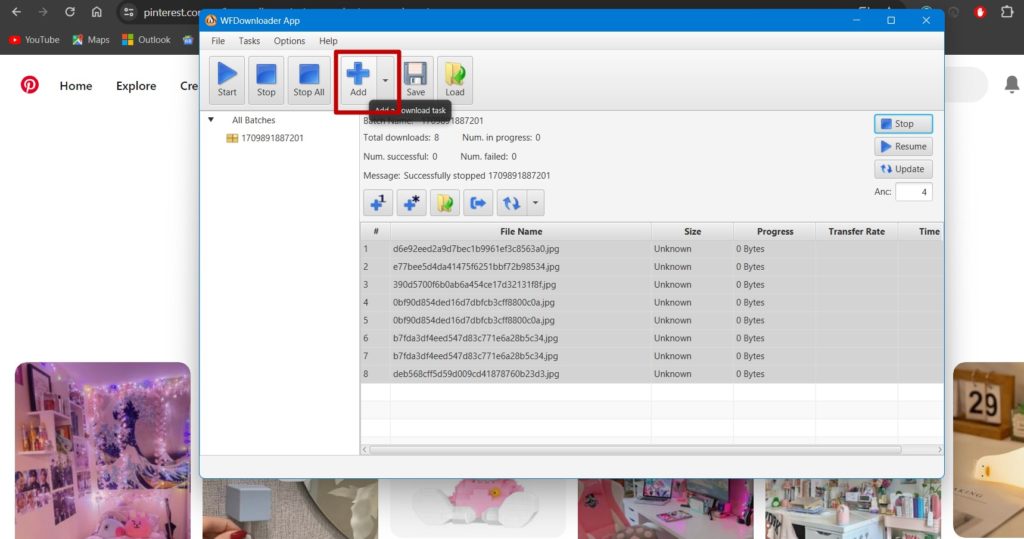This screenshot has height=539, width=1024.
Task: Click the Transfer Rate column header
Action: point(856,231)
